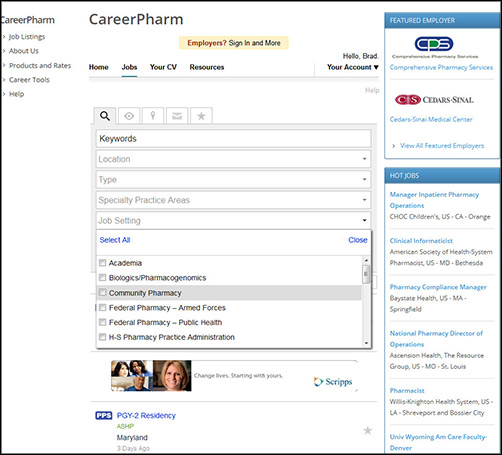Check H-S Pharmacy Practice Administration
Image resolution: width=502 pixels, height=455 pixels.
tap(103, 337)
